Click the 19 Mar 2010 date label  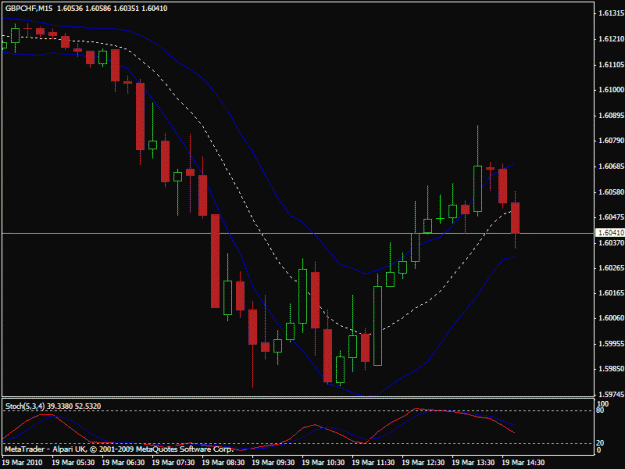click(x=23, y=463)
